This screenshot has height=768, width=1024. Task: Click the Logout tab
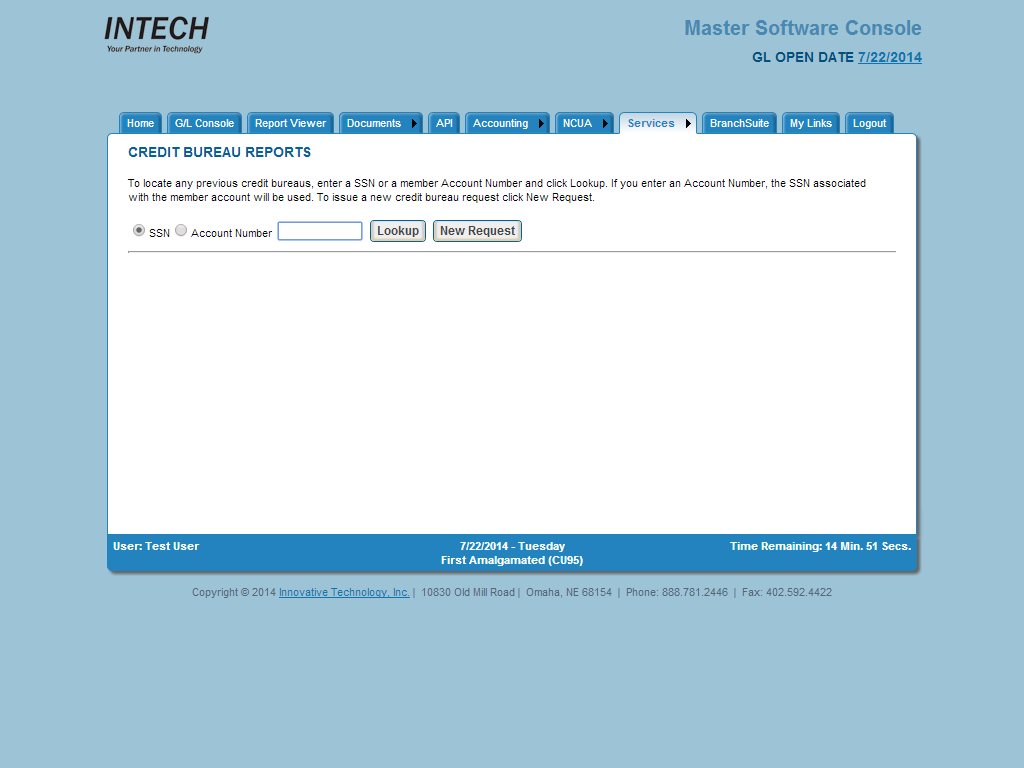869,124
